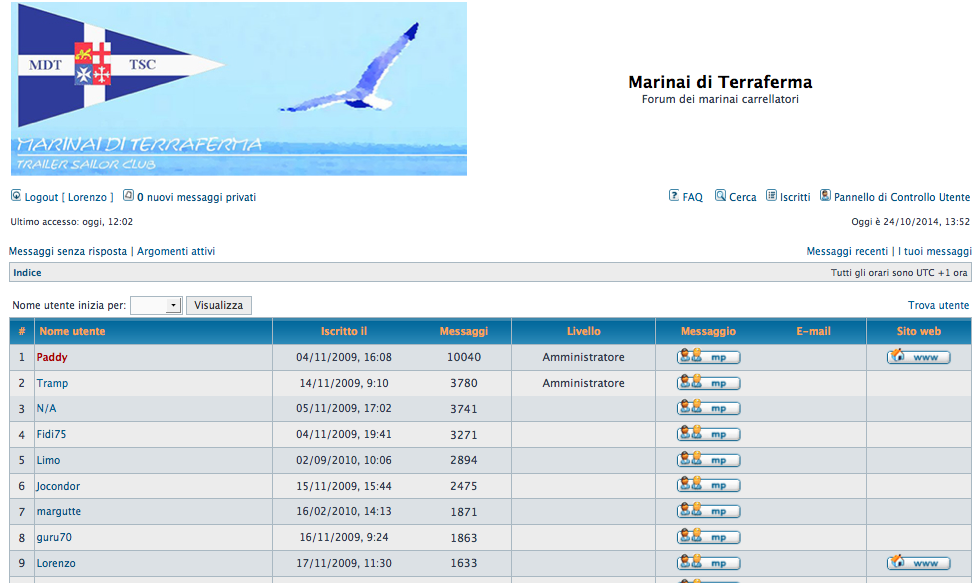This screenshot has height=583, width=979.
Task: Open Messaggi senza risposta link
Action: click(68, 251)
